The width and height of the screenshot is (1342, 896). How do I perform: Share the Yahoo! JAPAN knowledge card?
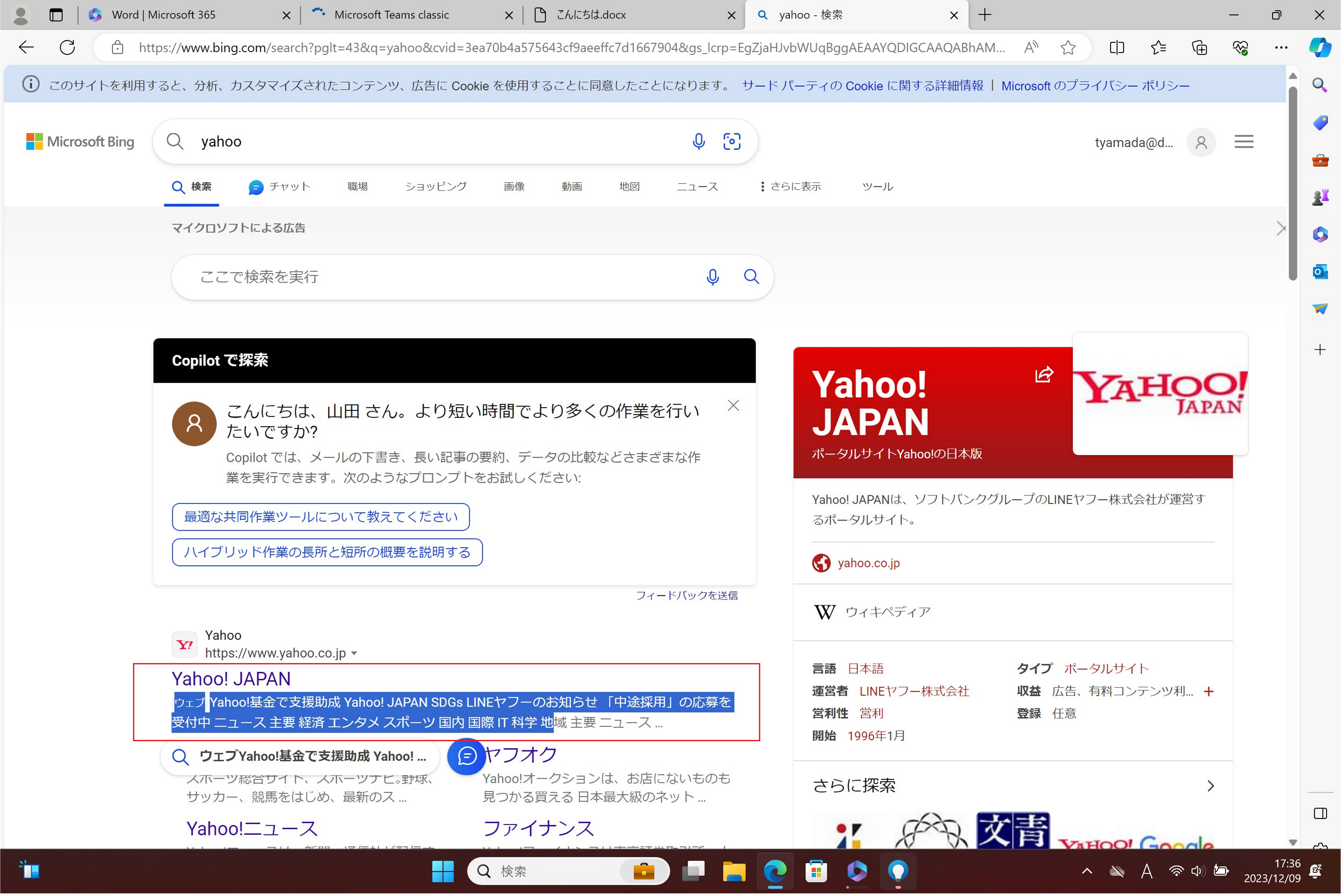1045,375
